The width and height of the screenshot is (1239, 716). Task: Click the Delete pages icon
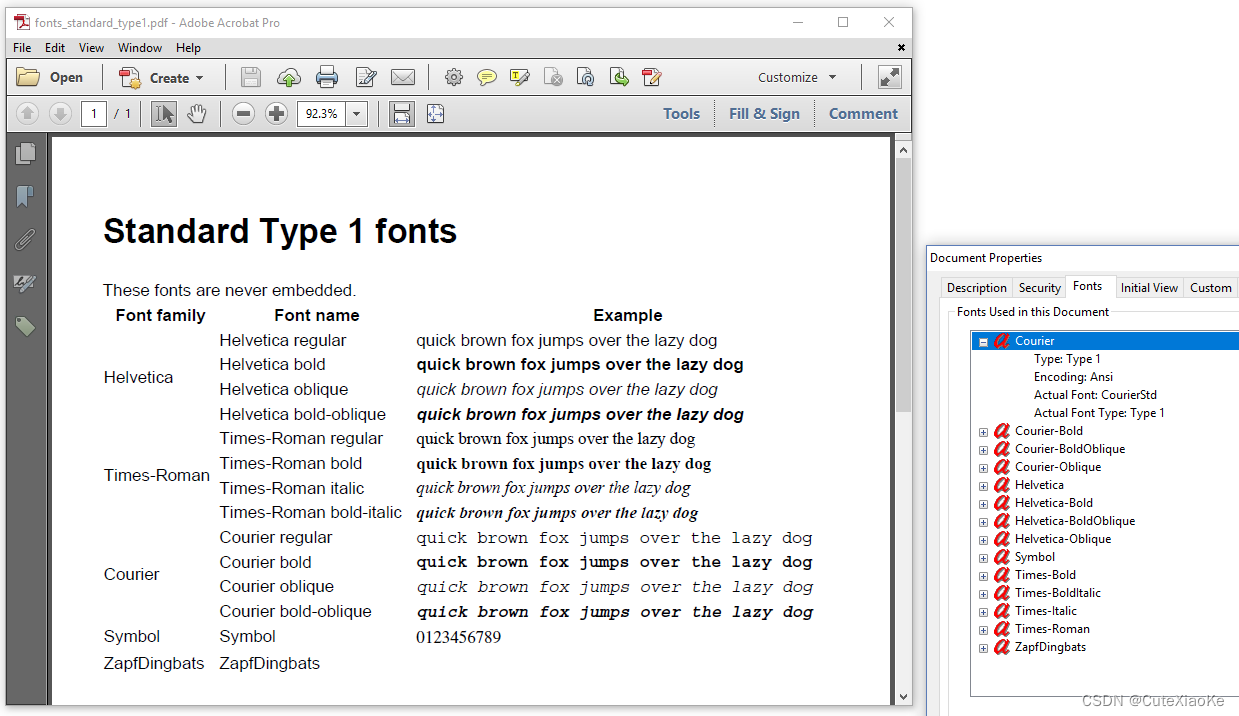coord(553,77)
